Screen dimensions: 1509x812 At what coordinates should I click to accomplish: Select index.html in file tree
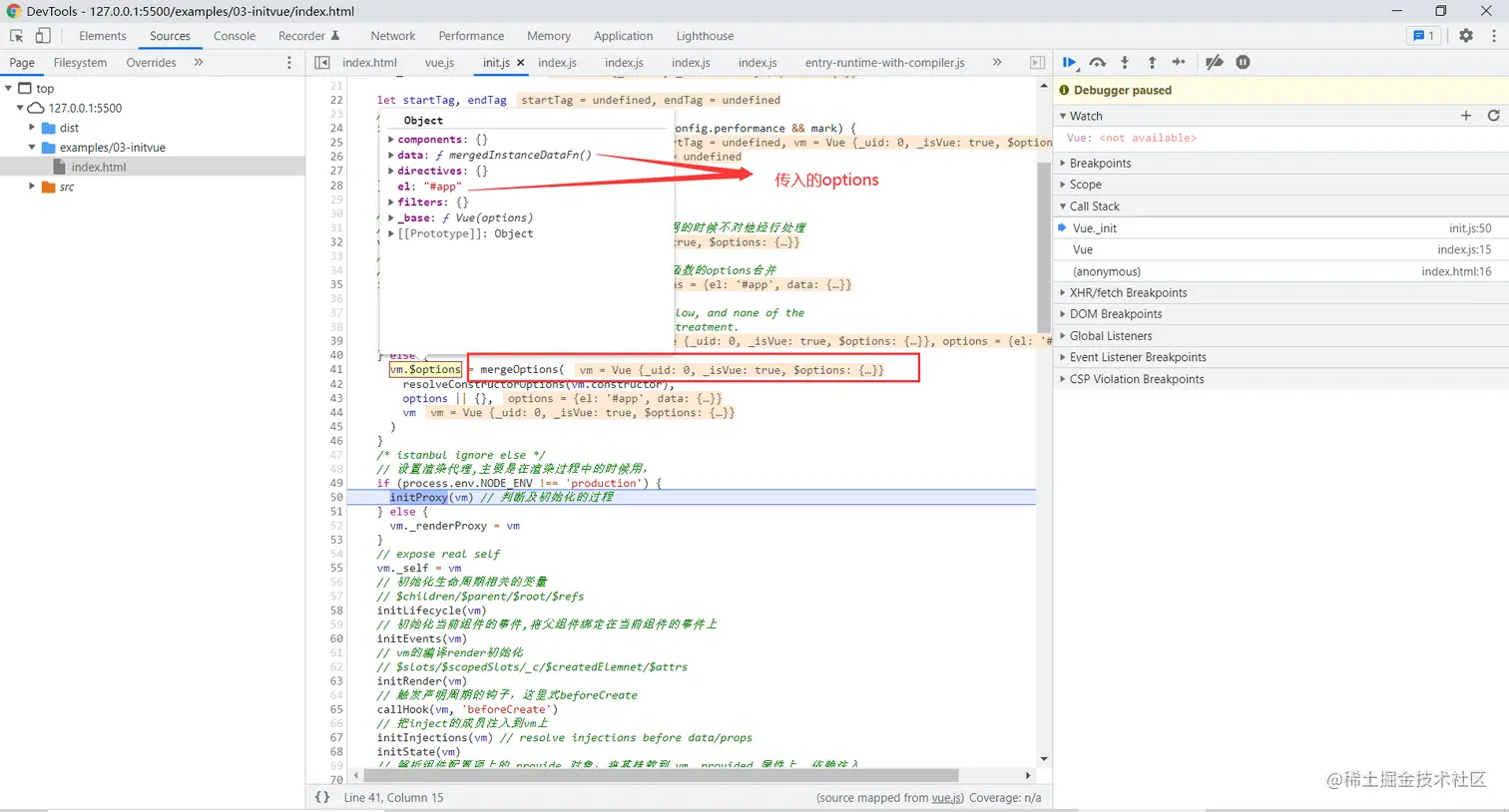coord(99,167)
